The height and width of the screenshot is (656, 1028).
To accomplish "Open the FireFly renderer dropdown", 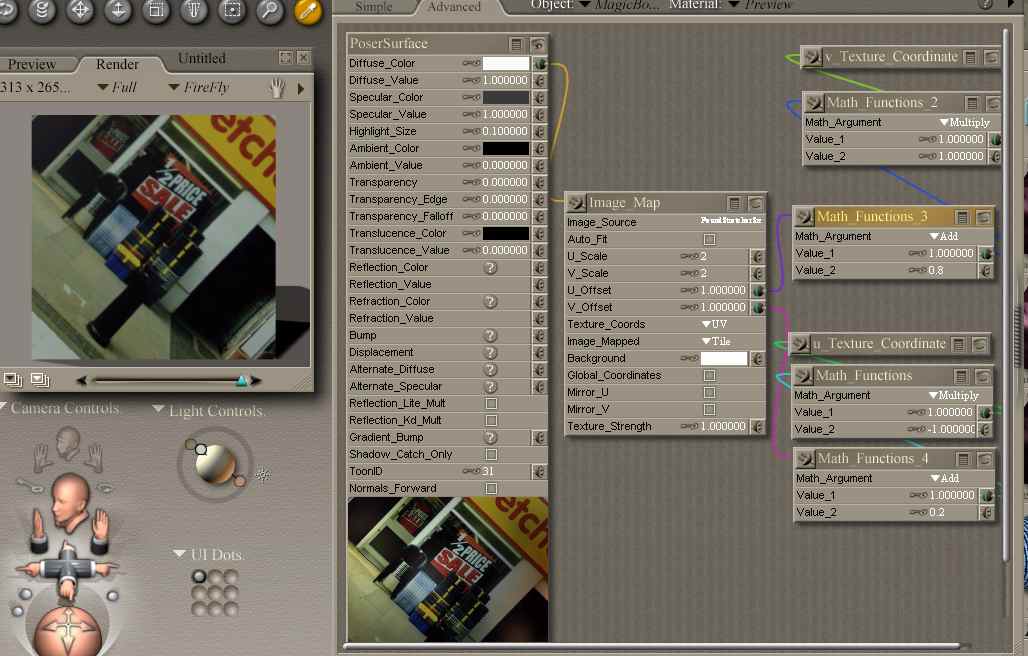I will (199, 87).
